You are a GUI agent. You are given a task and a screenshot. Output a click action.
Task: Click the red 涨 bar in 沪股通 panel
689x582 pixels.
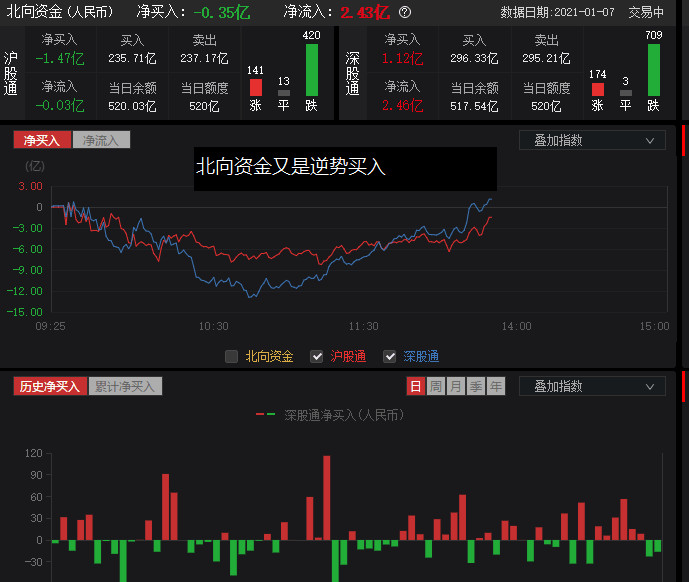click(x=256, y=88)
